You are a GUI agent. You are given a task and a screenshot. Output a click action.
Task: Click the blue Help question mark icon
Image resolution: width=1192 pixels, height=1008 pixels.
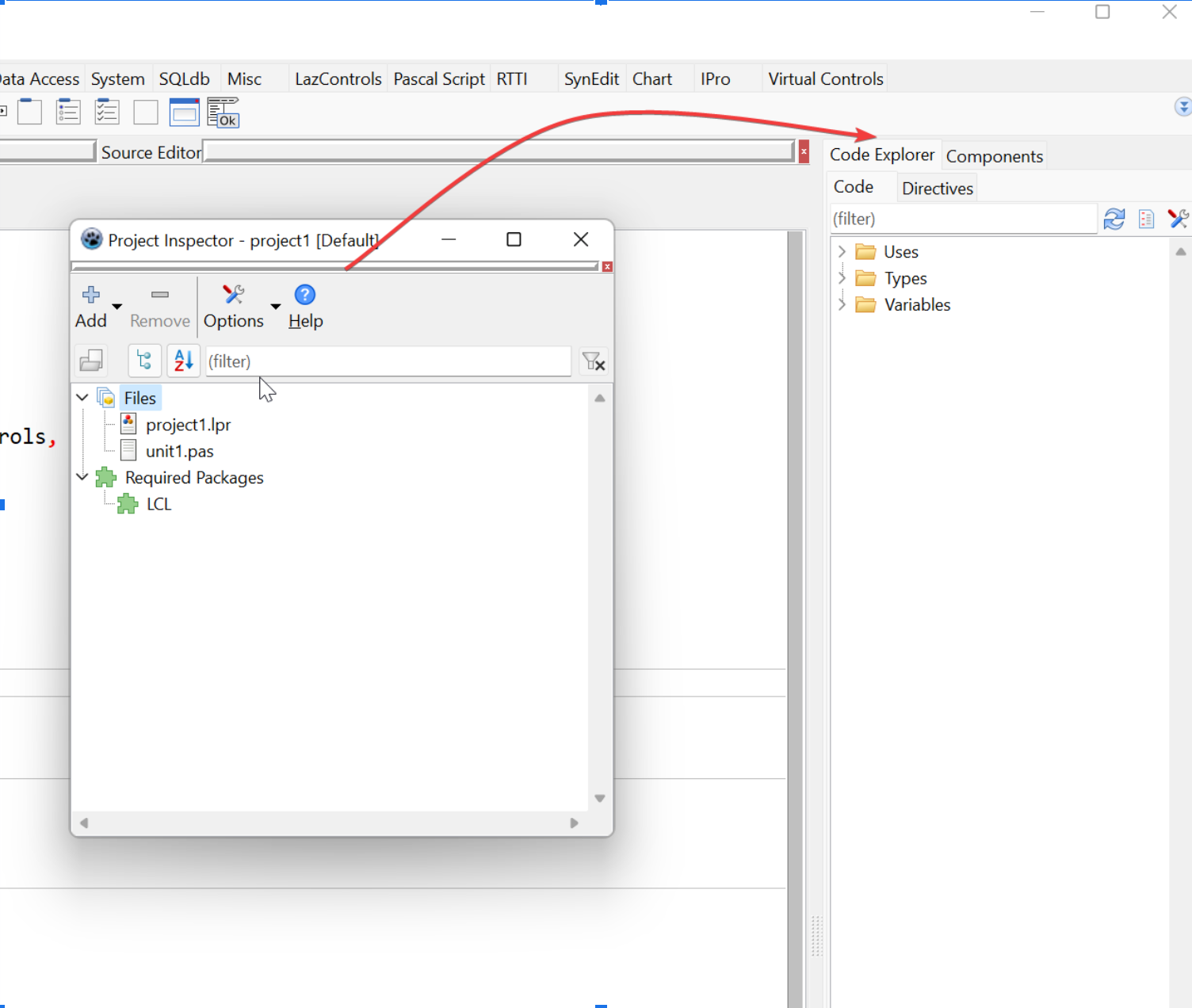[x=305, y=295]
